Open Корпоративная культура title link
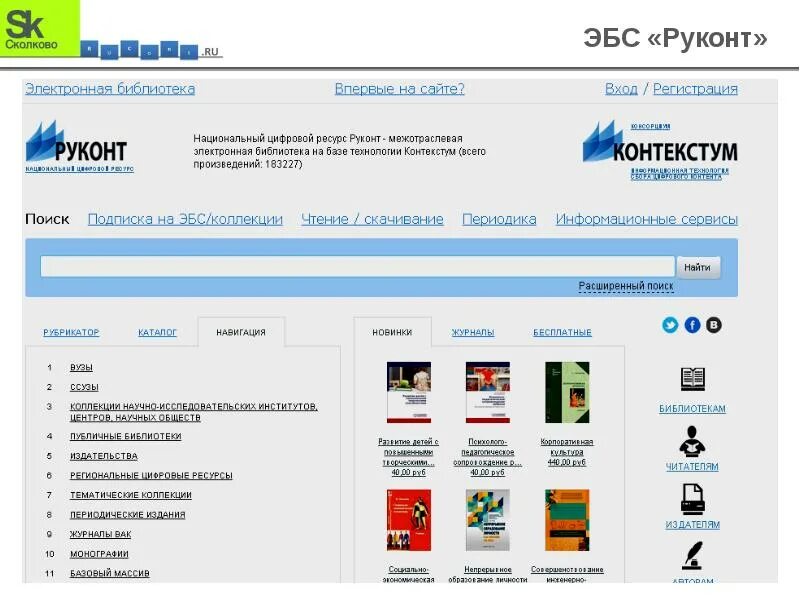Viewport: 800px width, 600px height. 567,447
